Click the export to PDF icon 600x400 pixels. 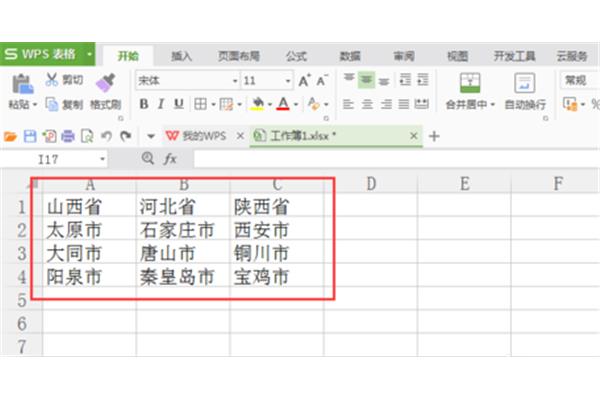click(49, 136)
